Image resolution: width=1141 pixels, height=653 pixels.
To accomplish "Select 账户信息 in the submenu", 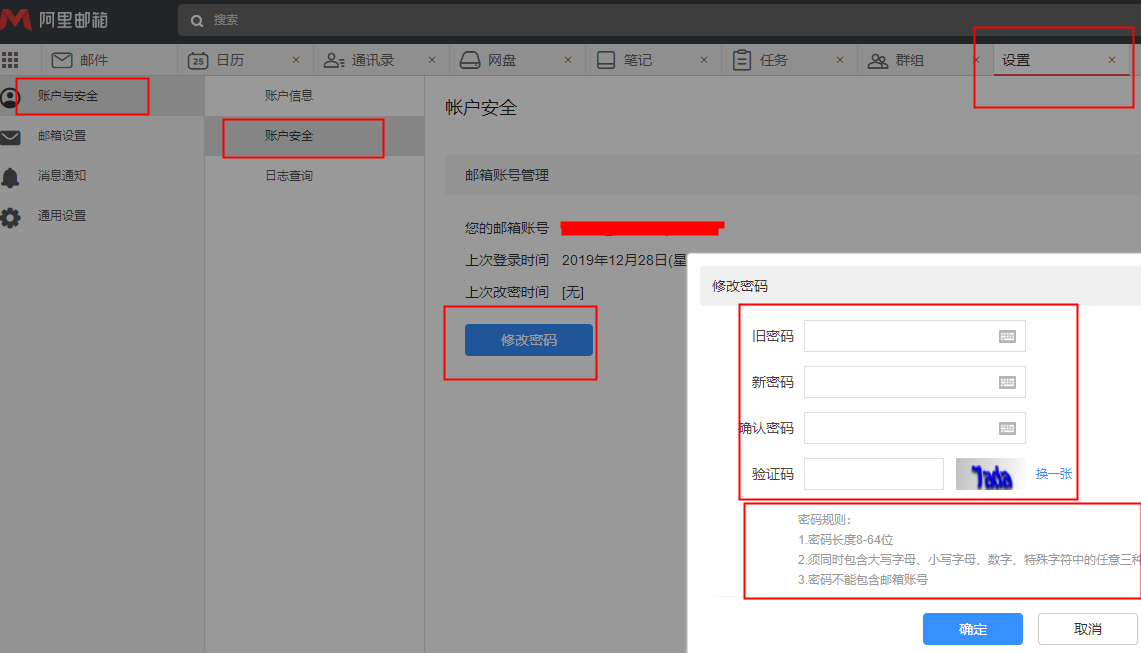I will click(289, 96).
